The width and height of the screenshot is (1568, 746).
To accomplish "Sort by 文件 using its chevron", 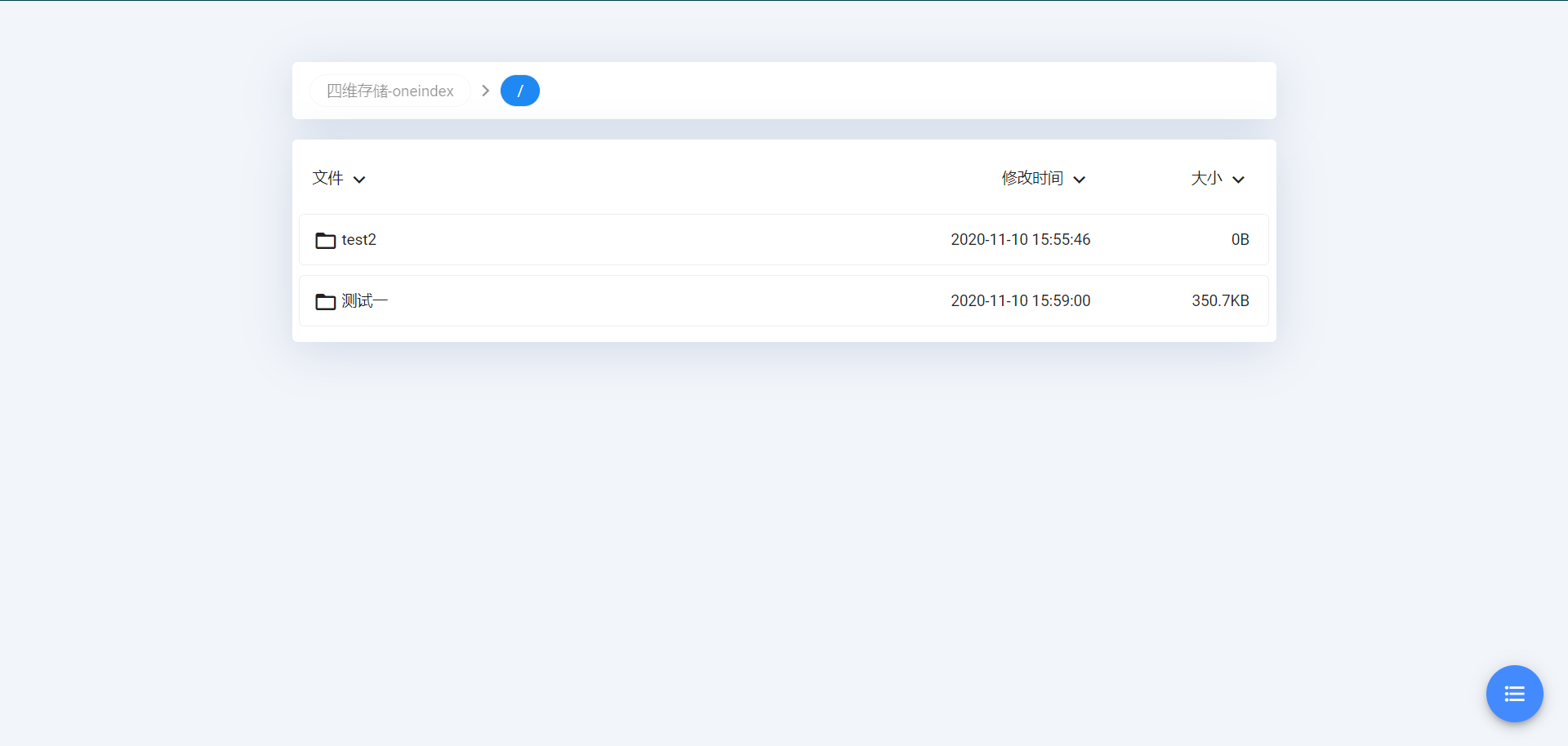I will [359, 180].
